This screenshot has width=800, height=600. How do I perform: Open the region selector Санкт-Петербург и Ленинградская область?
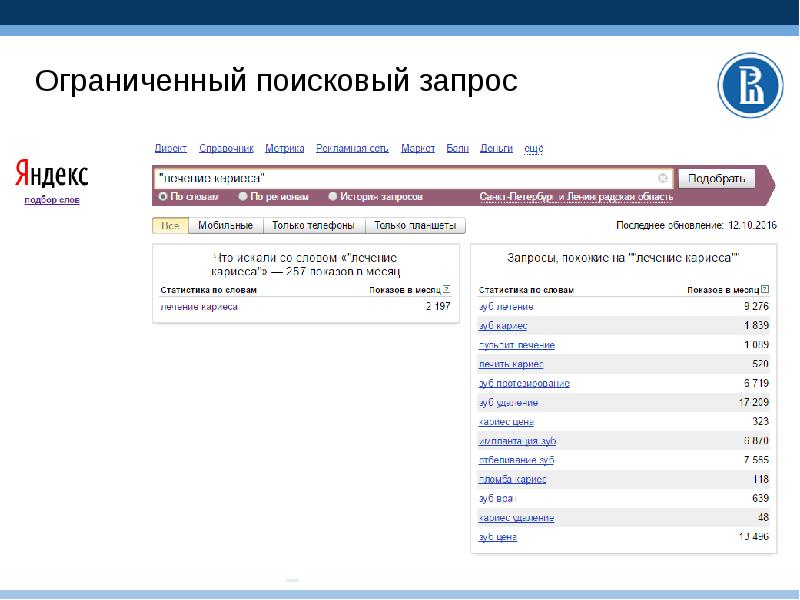(x=579, y=194)
